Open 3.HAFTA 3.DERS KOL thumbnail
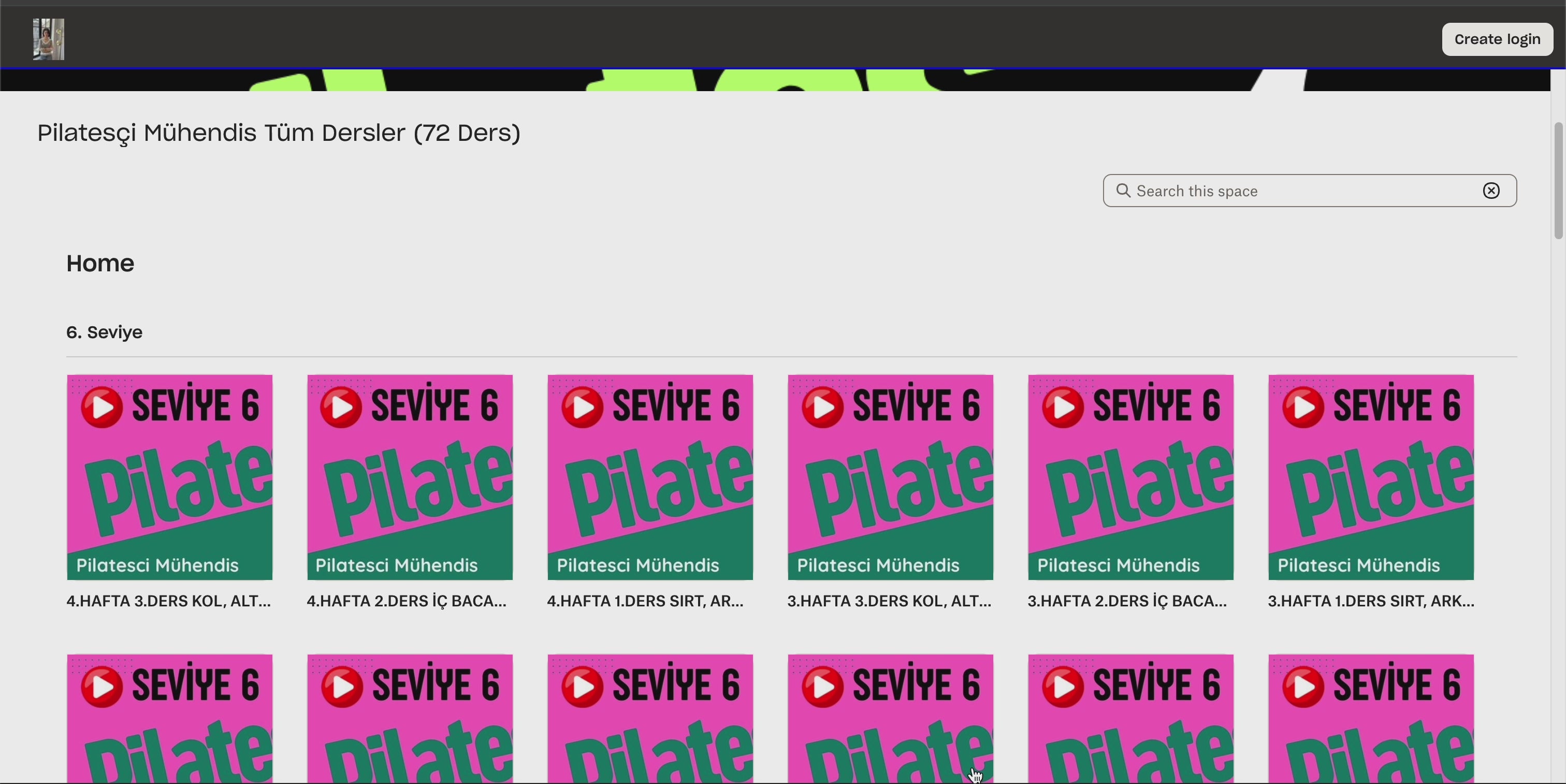 [x=890, y=477]
